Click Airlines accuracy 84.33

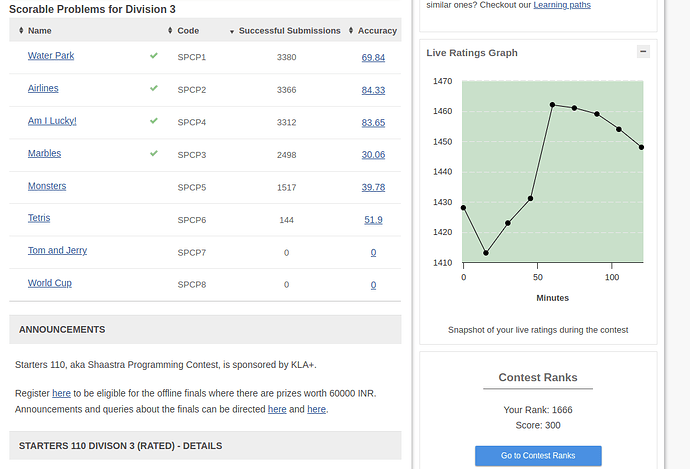[x=373, y=90]
